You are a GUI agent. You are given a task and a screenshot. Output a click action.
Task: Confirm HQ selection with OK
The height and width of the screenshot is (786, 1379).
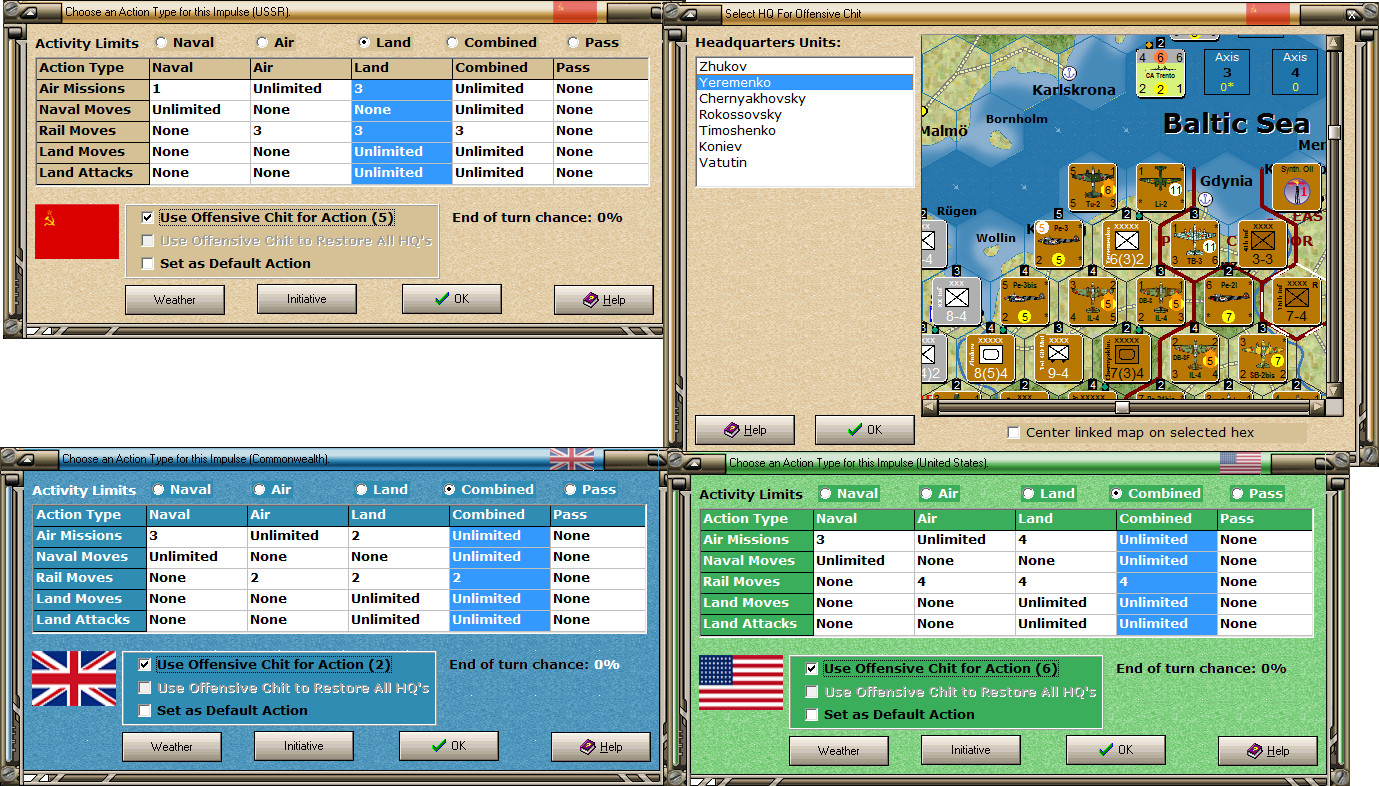click(865, 430)
